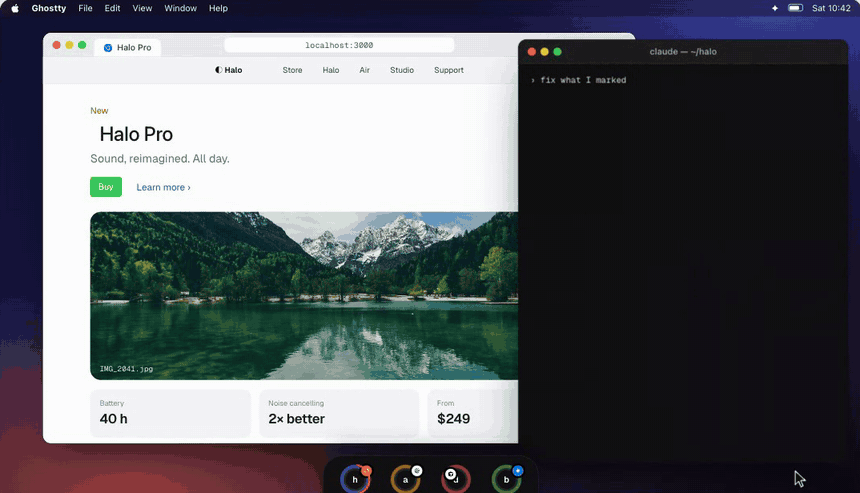Click the 'New' label above heading
This screenshot has width=860, height=493.
(x=99, y=111)
